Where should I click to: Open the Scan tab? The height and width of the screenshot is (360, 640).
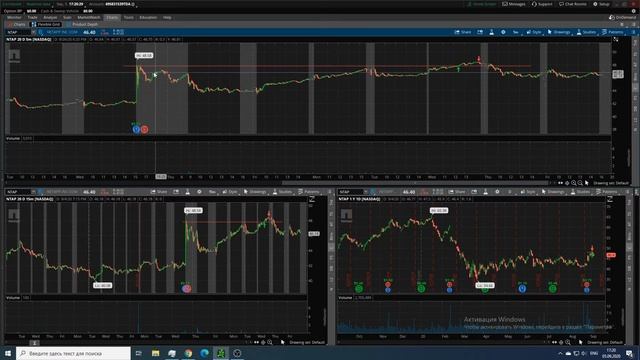click(x=67, y=18)
